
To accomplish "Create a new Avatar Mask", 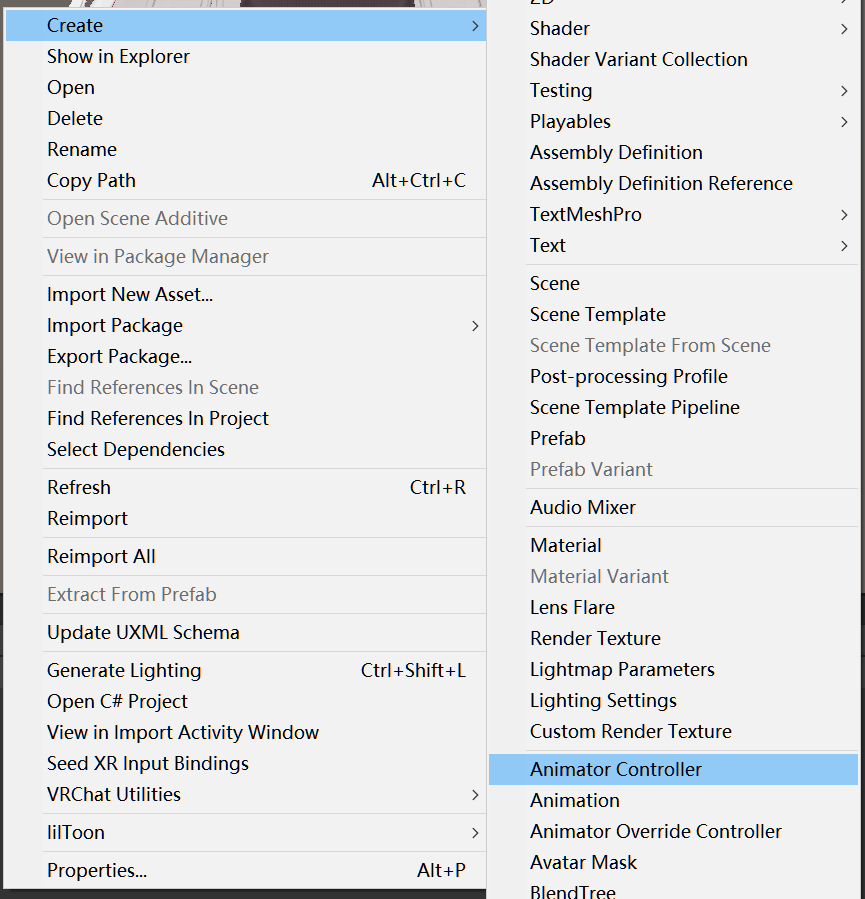I will click(x=583, y=862).
